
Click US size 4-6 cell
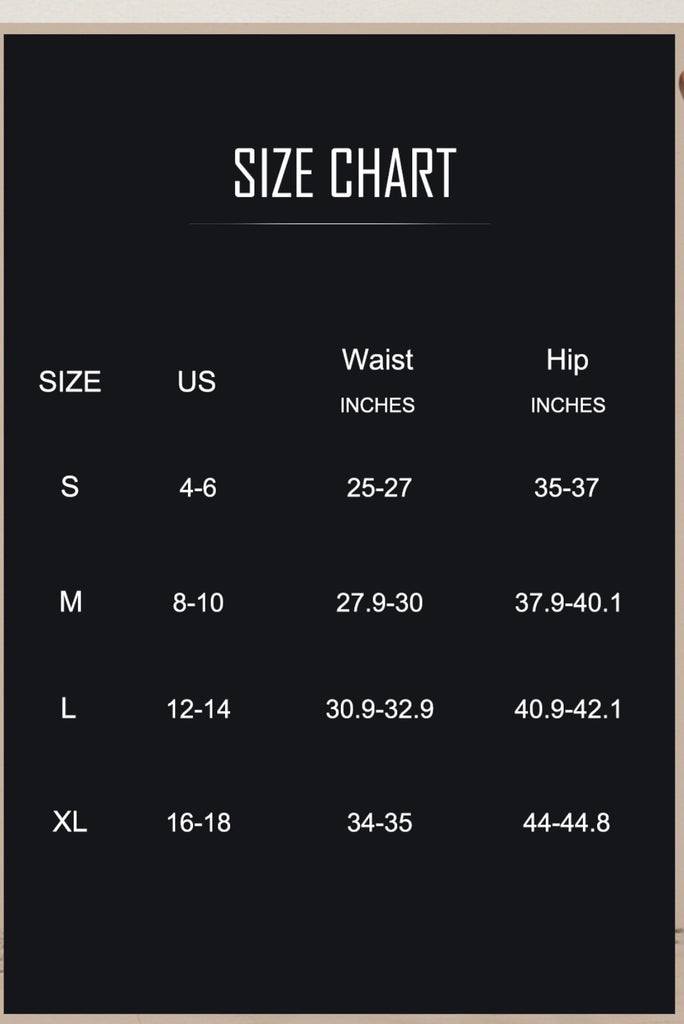[x=198, y=488]
